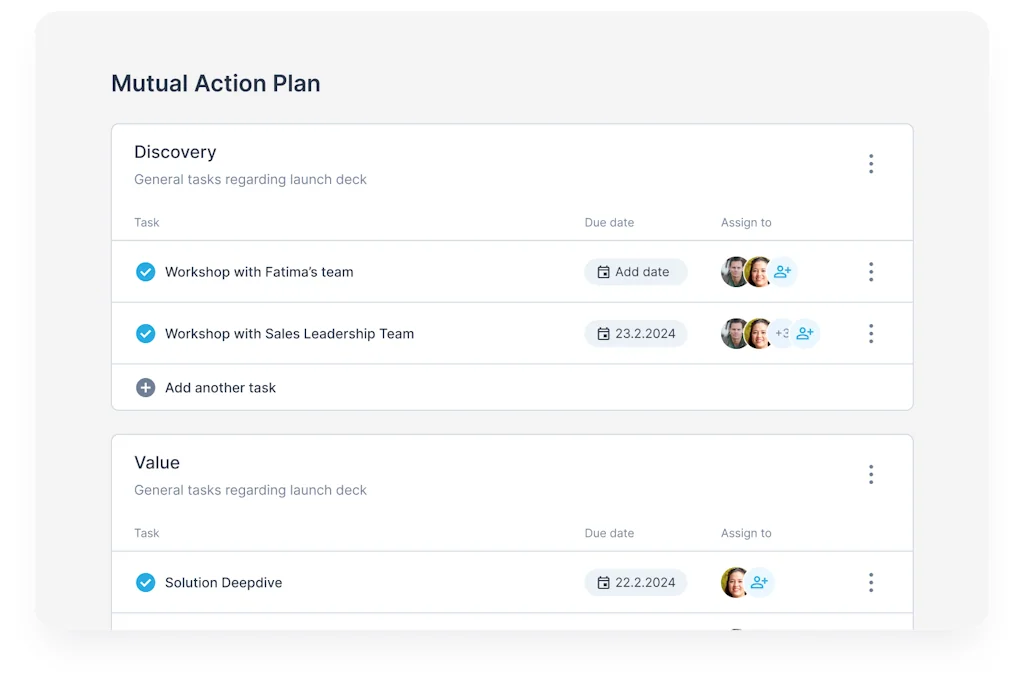
Task: Toggle completion check on Workshop with Fatima's team
Action: [145, 271]
